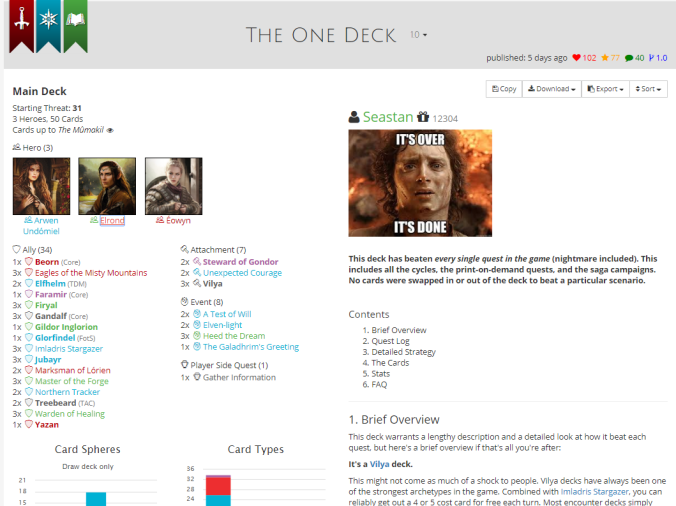Open Imladris Stargazer in the ally list
This screenshot has height=506, width=676.
(69, 349)
